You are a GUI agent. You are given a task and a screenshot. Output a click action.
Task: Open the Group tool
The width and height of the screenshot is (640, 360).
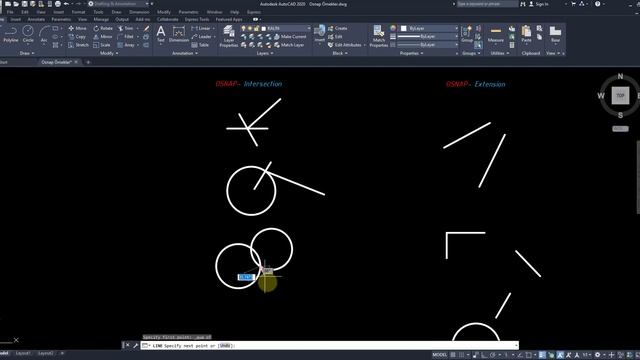click(467, 34)
